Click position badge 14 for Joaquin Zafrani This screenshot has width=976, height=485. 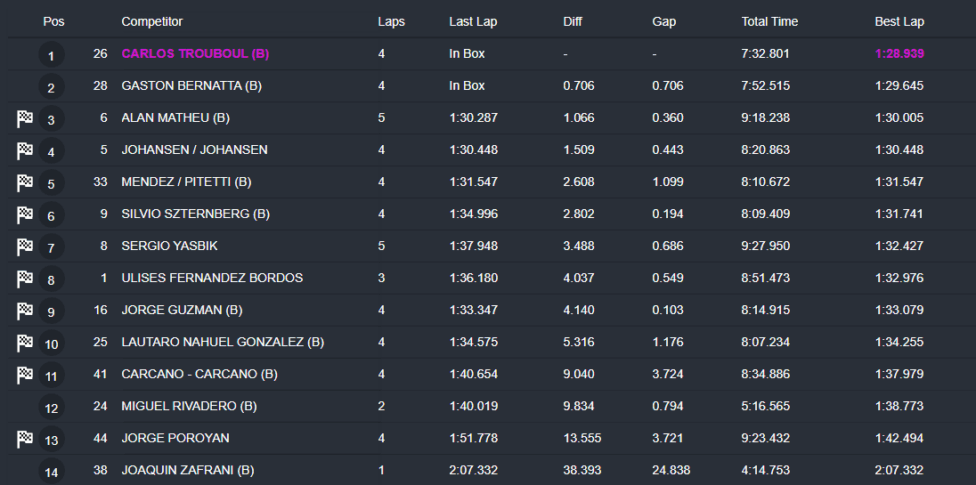[52, 472]
